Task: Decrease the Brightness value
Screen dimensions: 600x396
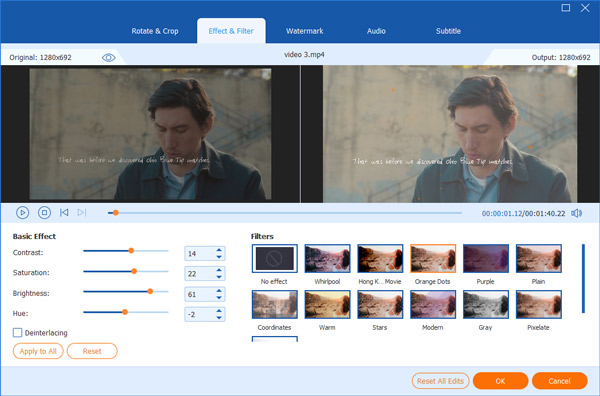Action: [x=219, y=298]
